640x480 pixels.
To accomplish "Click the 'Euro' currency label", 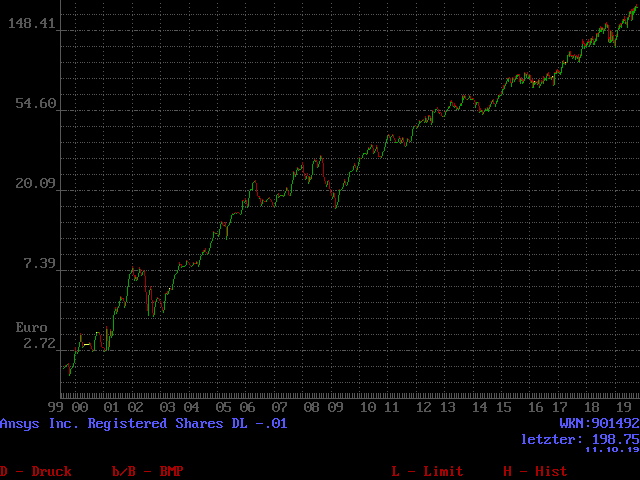I will (32, 327).
